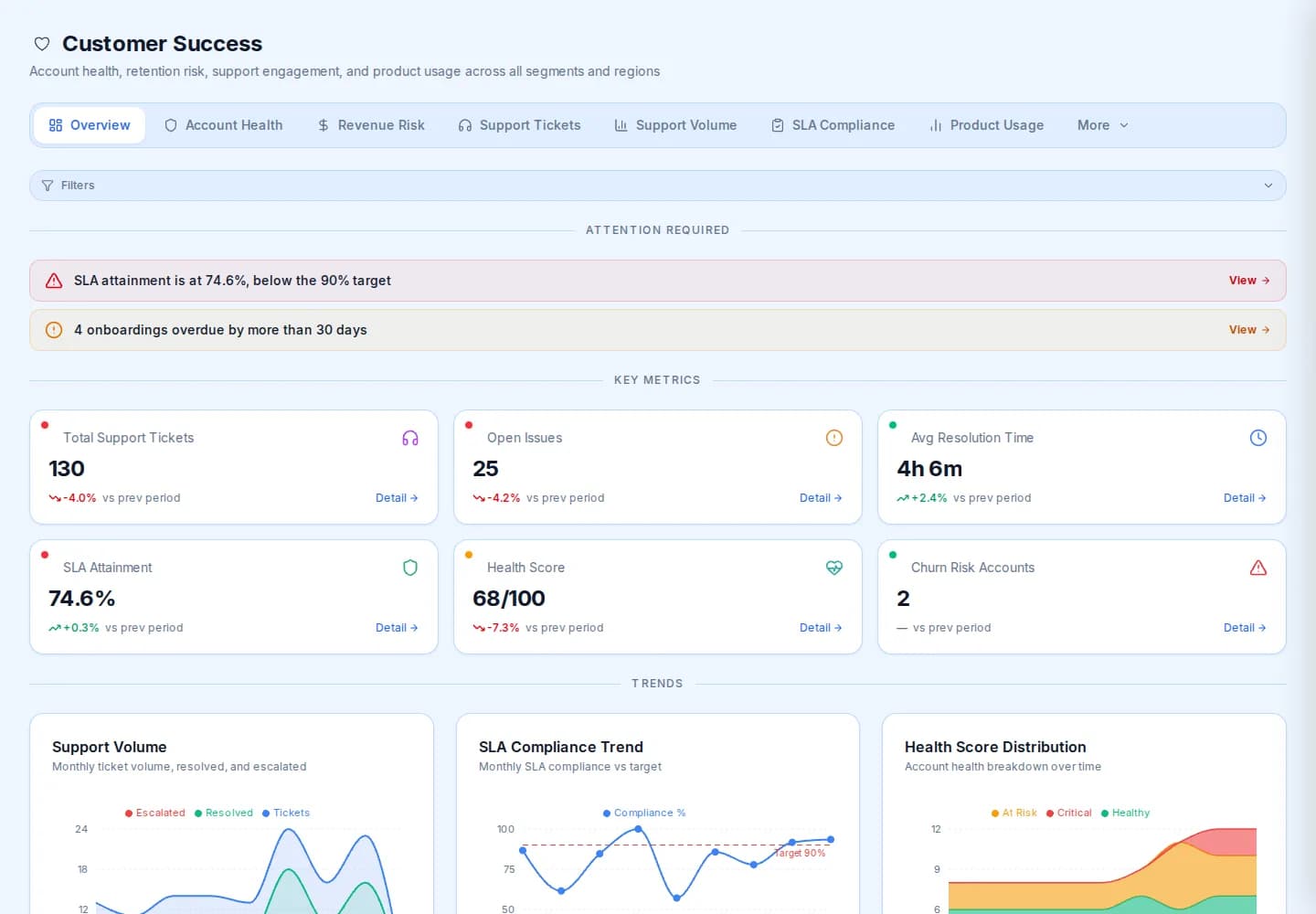Open Detail for SLA Attainment

(397, 628)
